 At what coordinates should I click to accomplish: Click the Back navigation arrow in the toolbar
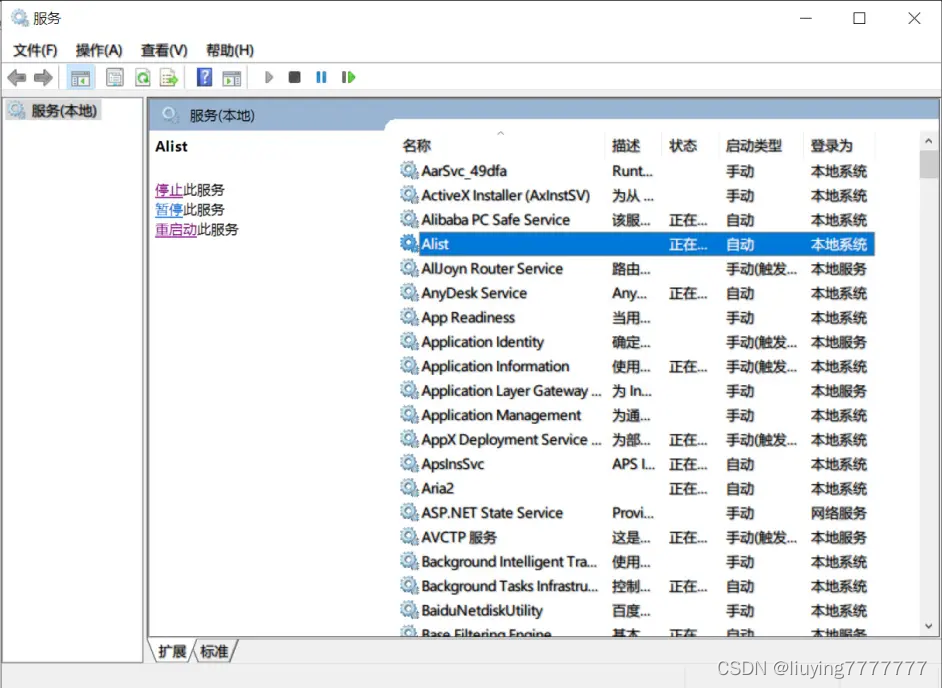click(x=16, y=77)
